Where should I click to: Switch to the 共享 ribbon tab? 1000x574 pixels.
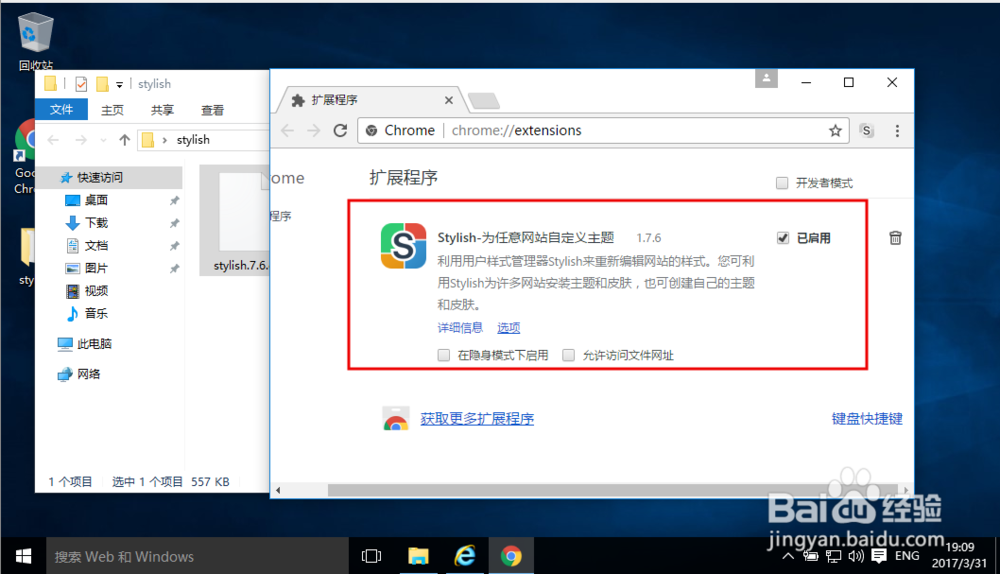click(x=162, y=110)
